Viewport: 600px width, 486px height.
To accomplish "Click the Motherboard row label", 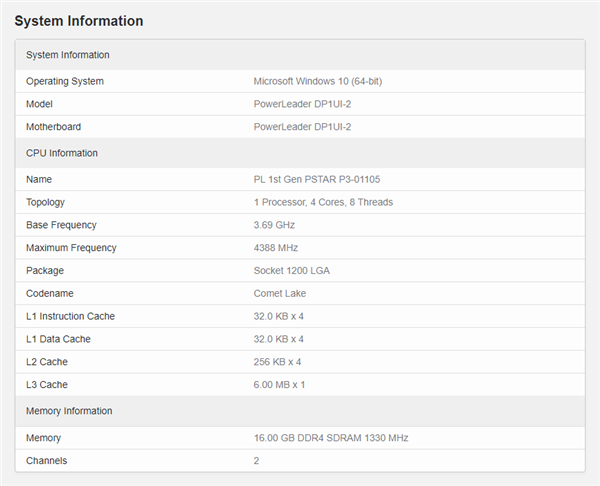I will [54, 127].
